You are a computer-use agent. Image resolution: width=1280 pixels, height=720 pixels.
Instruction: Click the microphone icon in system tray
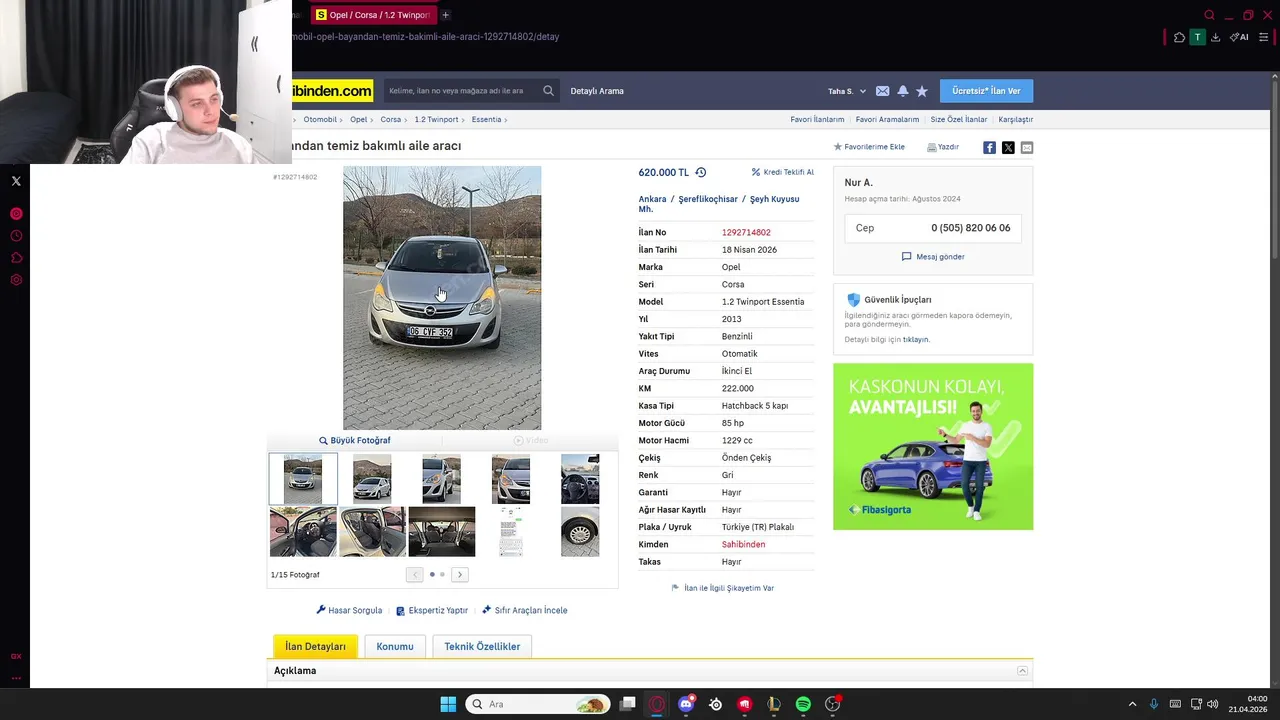click(1154, 704)
